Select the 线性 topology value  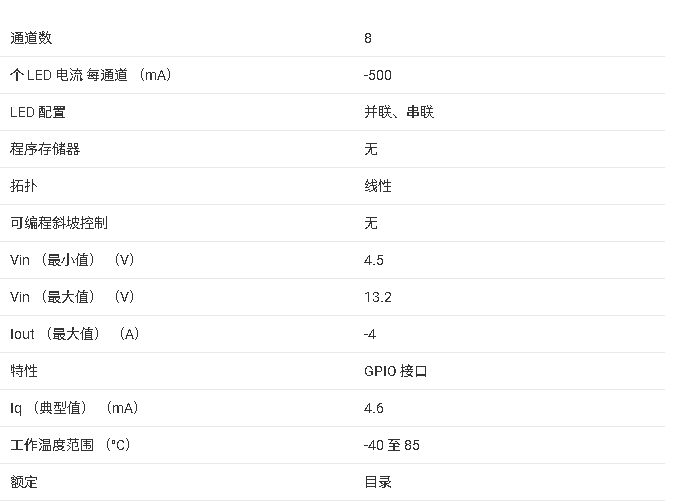tap(378, 186)
